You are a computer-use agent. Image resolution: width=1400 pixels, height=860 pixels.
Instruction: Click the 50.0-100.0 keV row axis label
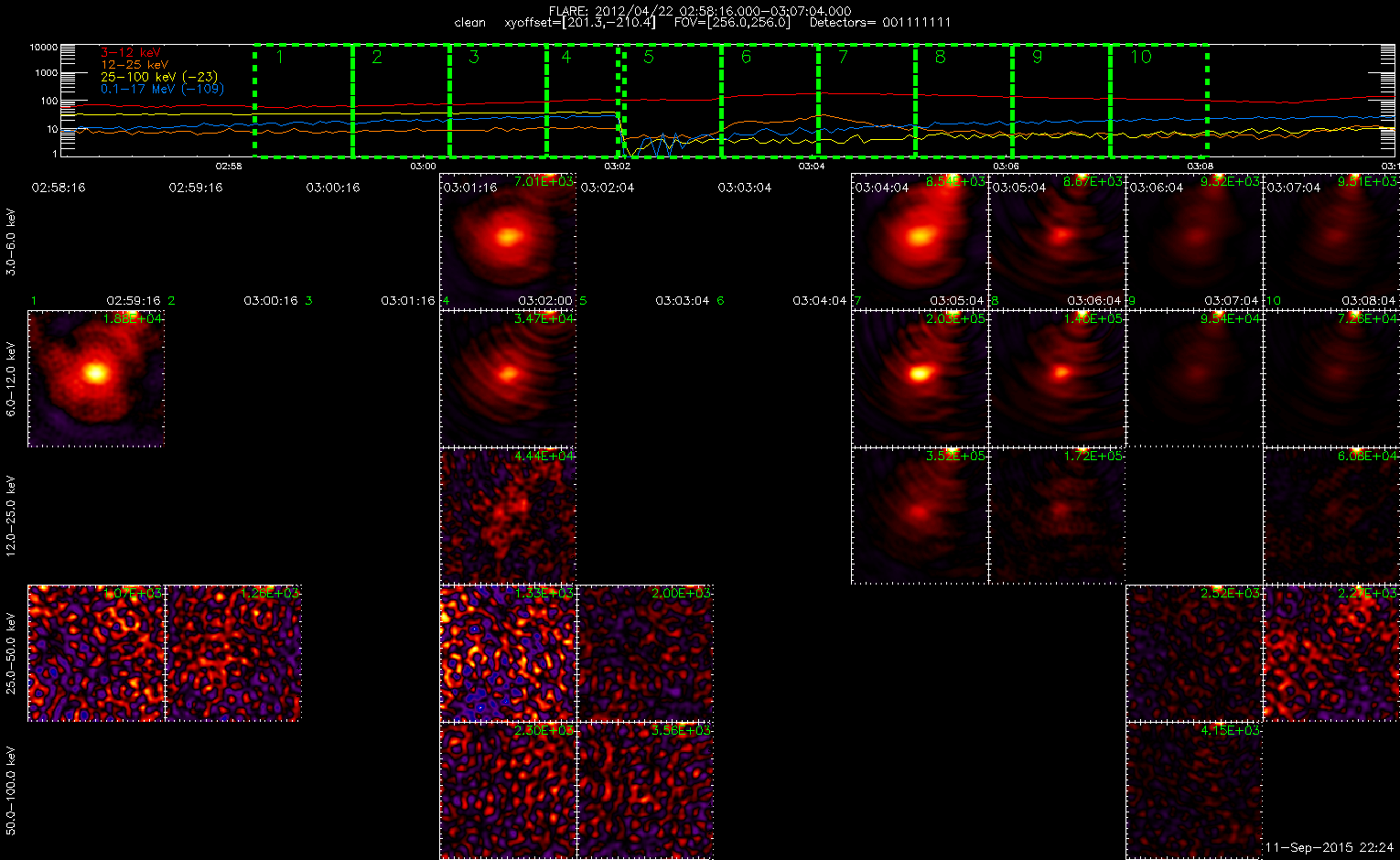click(x=11, y=791)
